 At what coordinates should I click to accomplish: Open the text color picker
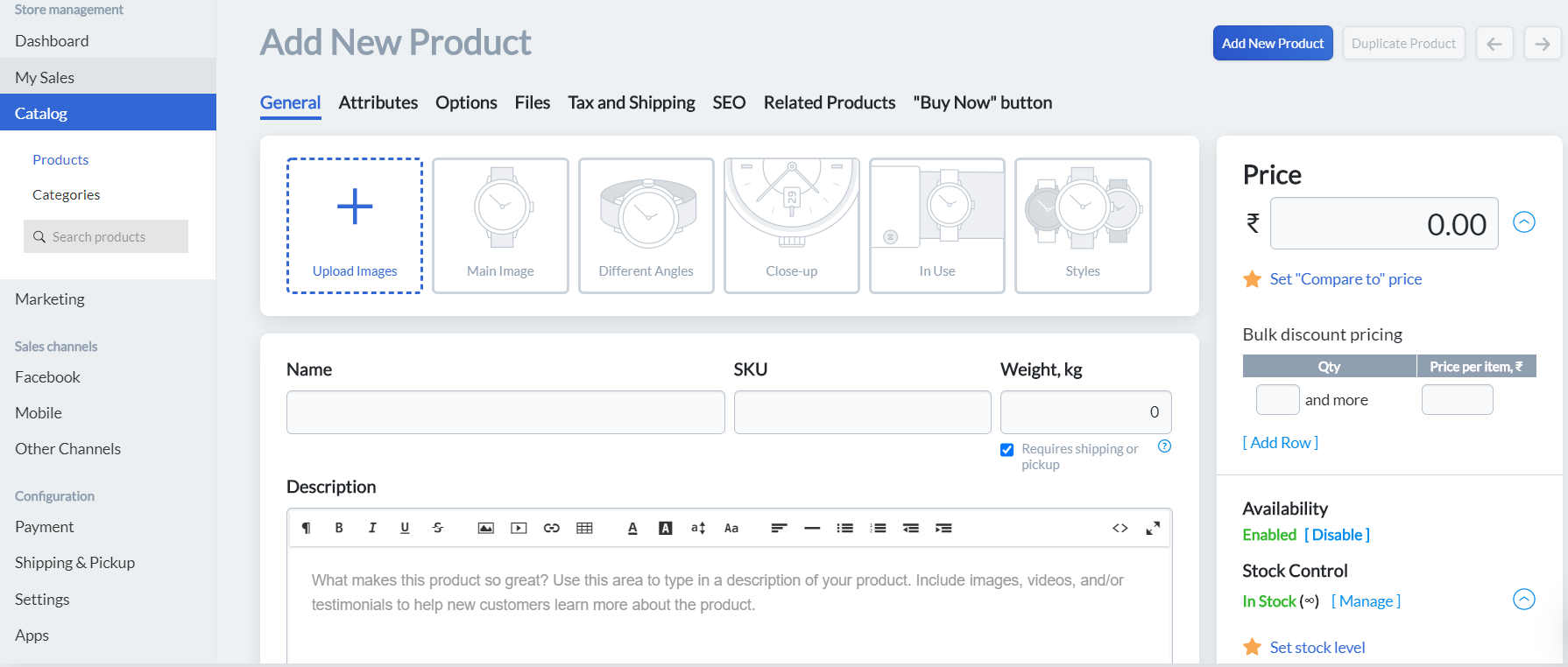coord(632,528)
